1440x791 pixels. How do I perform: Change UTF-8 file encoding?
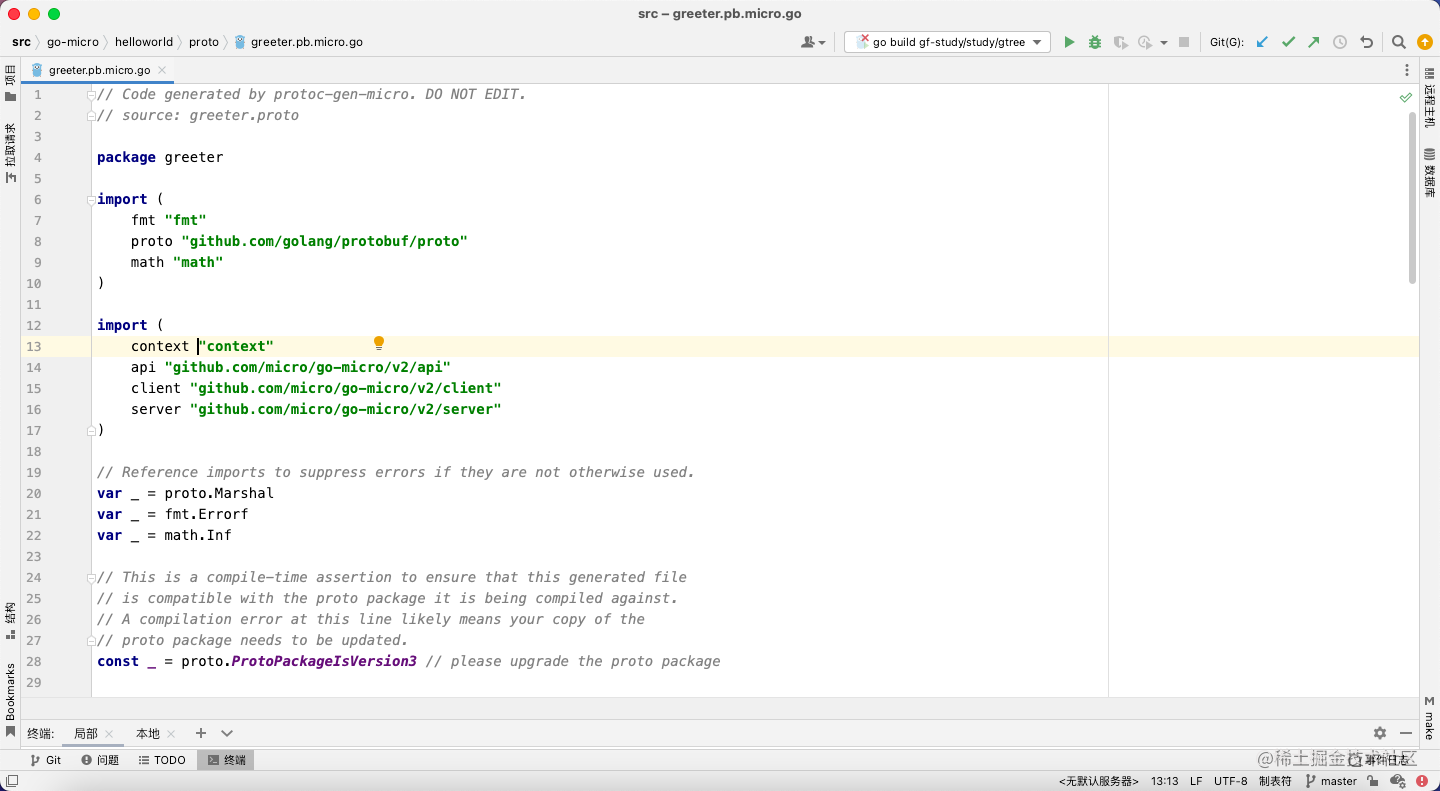point(1231,781)
